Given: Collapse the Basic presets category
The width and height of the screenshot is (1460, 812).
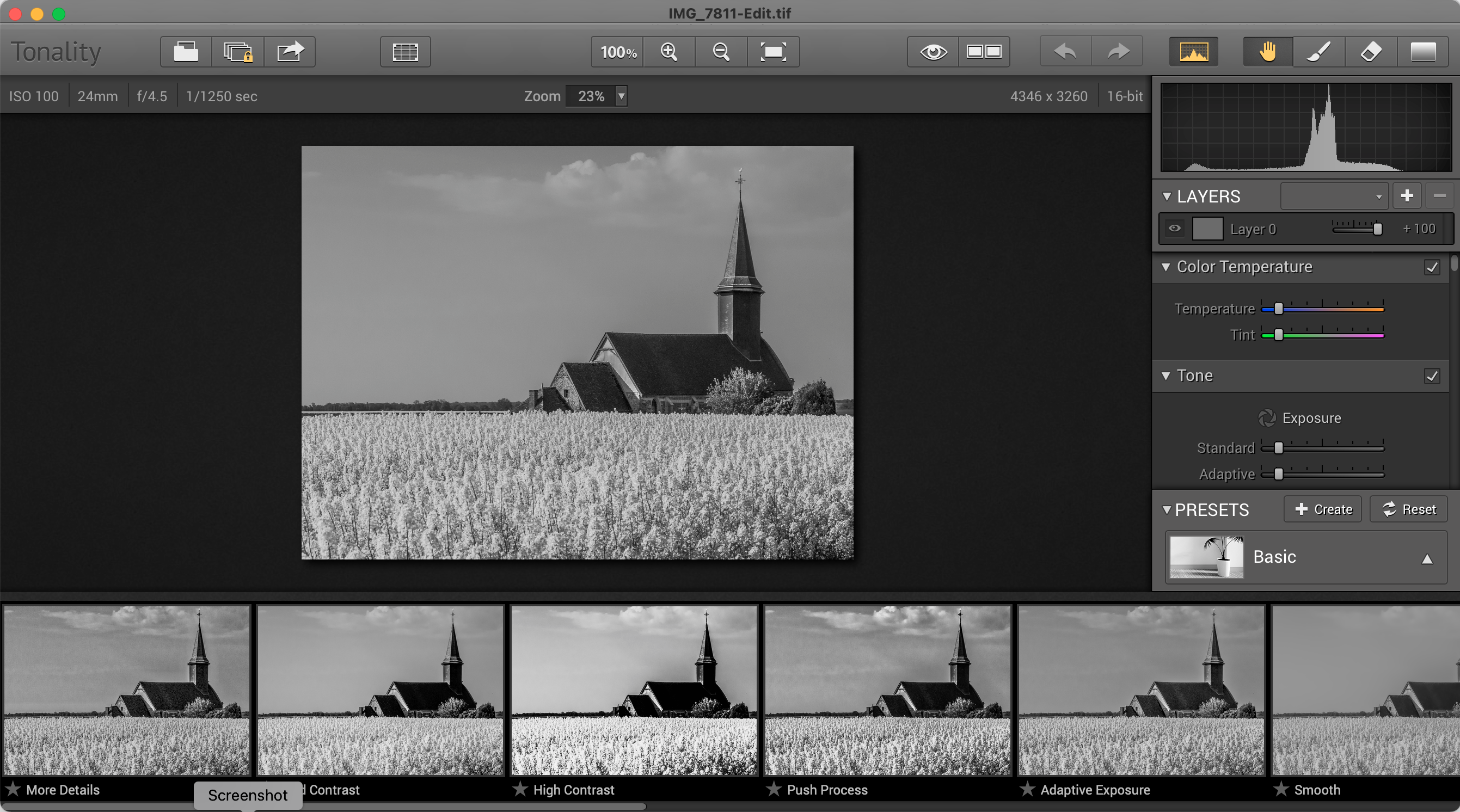Looking at the screenshot, I should pyautogui.click(x=1427, y=559).
